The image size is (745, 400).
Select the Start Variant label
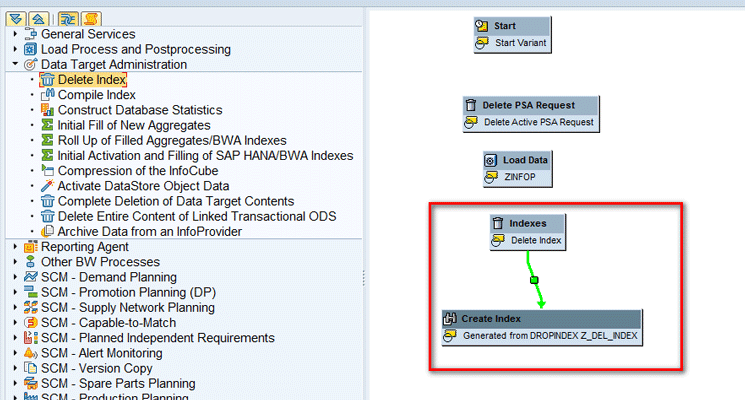520,43
